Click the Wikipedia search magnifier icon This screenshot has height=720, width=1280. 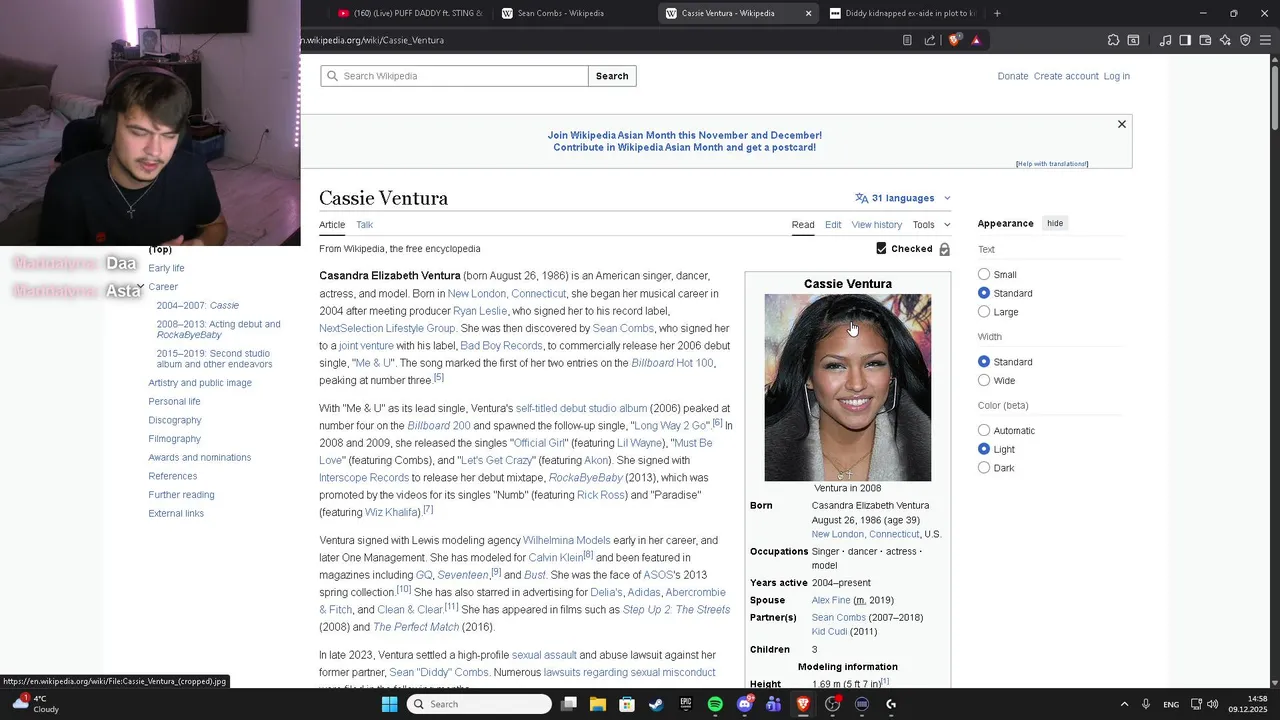[x=332, y=76]
